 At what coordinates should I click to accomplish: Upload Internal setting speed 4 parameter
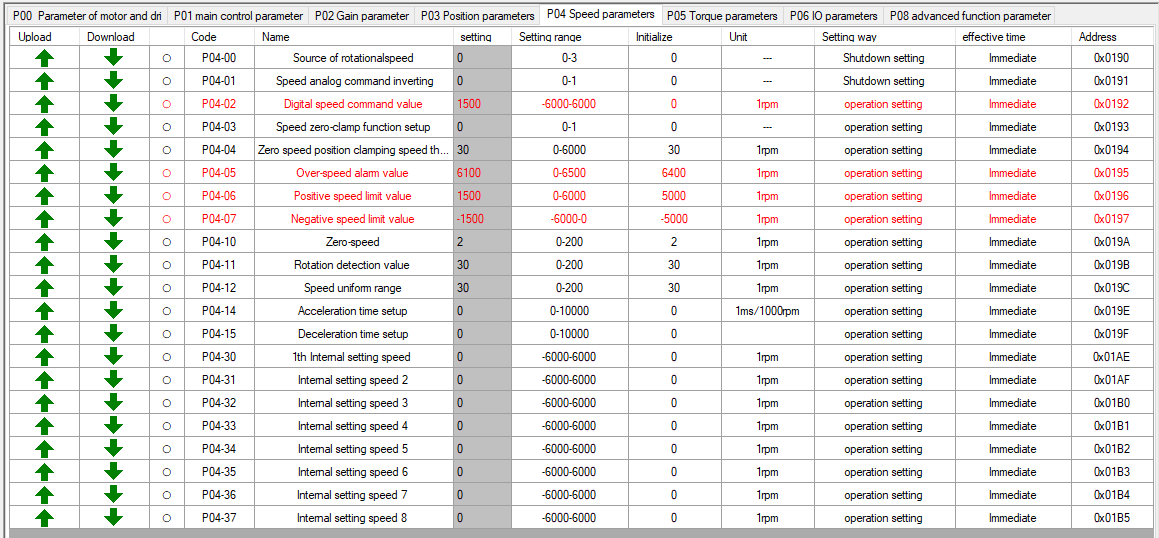pos(44,426)
